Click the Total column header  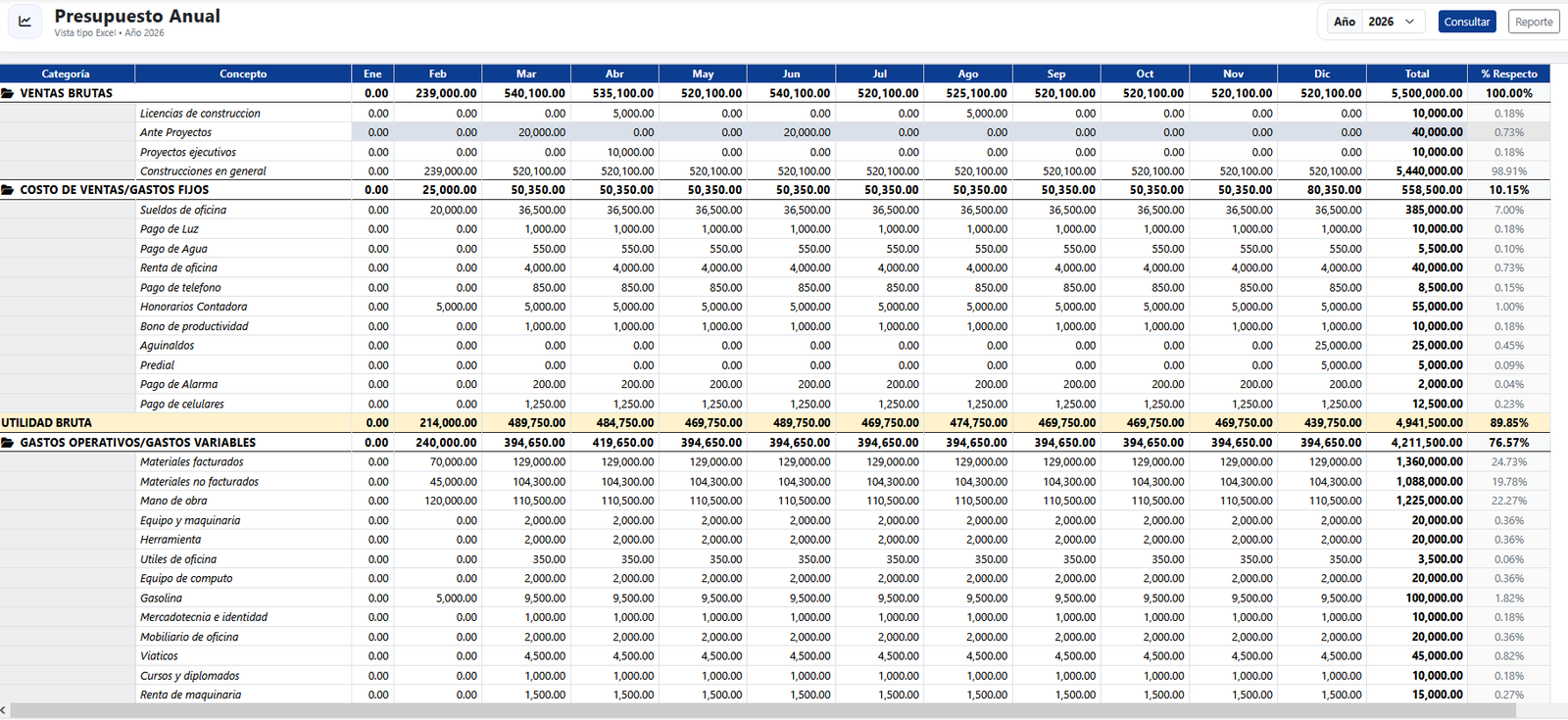pos(1417,73)
